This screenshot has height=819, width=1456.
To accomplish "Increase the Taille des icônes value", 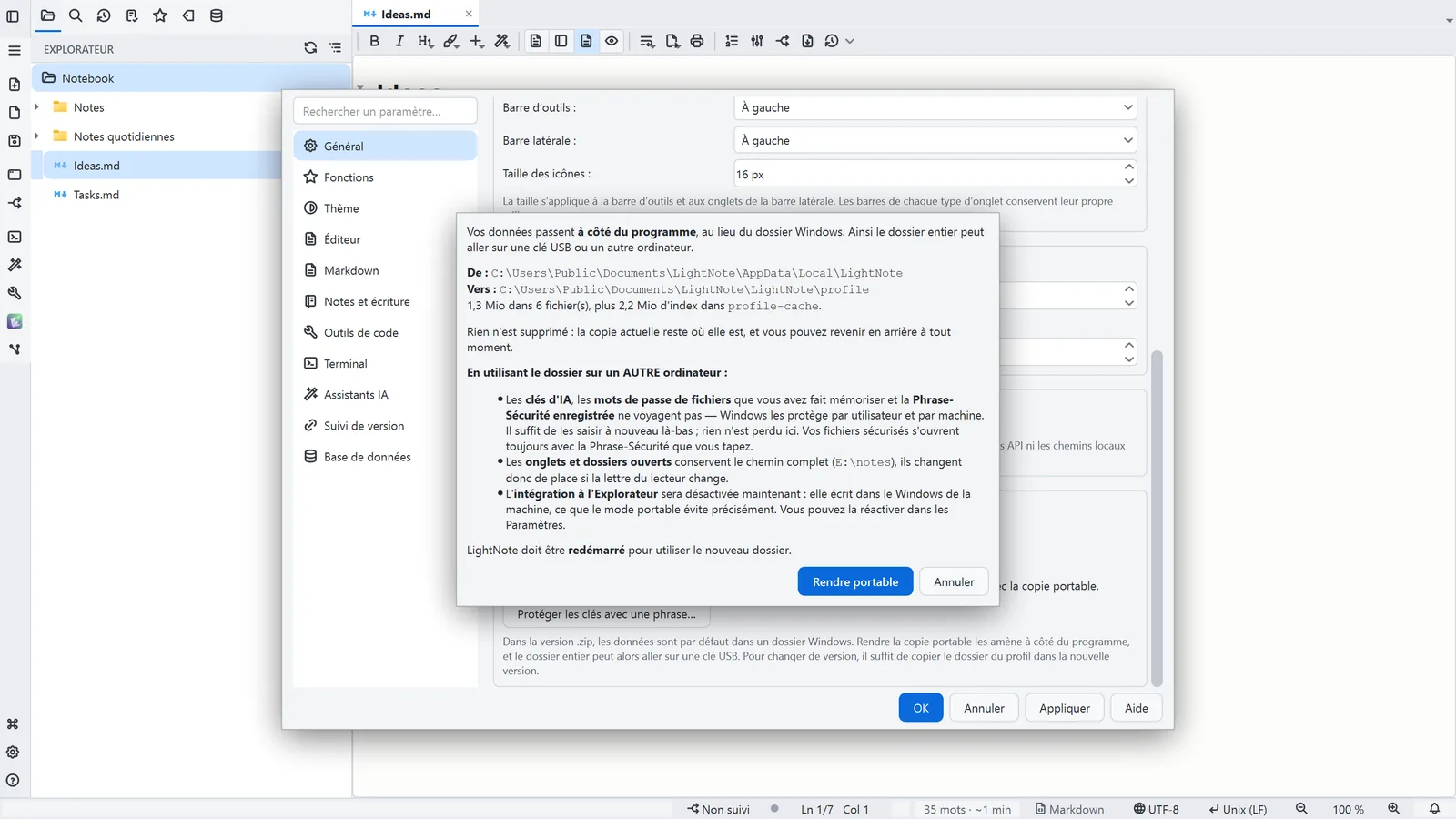I will click(1129, 167).
